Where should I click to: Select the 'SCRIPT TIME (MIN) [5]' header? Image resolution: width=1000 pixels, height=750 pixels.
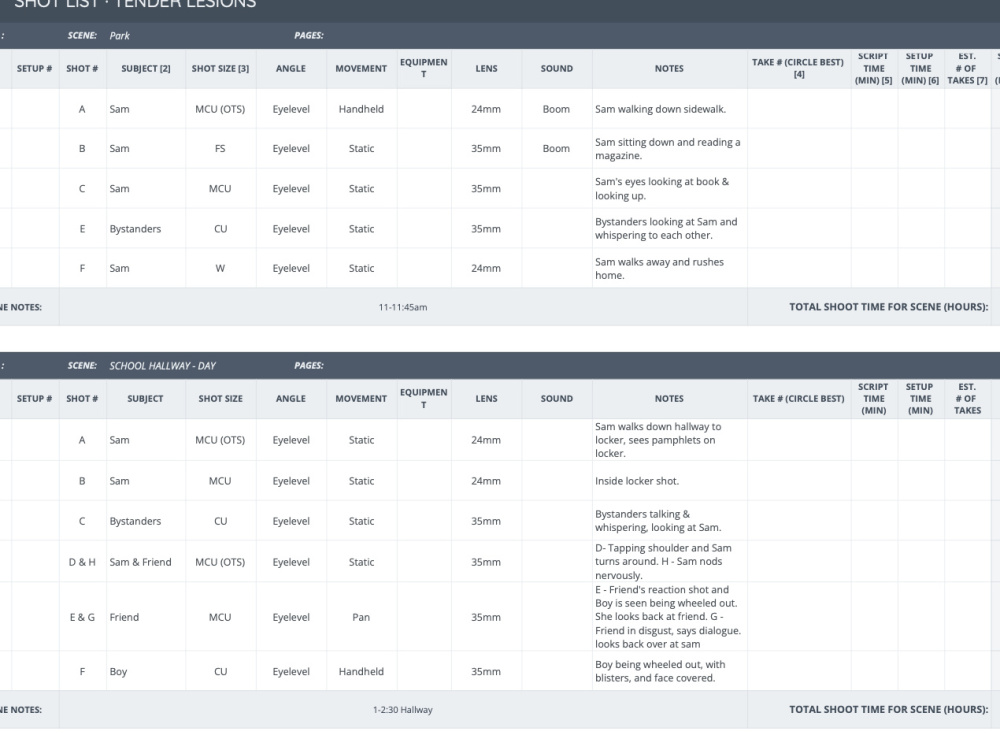coord(874,68)
